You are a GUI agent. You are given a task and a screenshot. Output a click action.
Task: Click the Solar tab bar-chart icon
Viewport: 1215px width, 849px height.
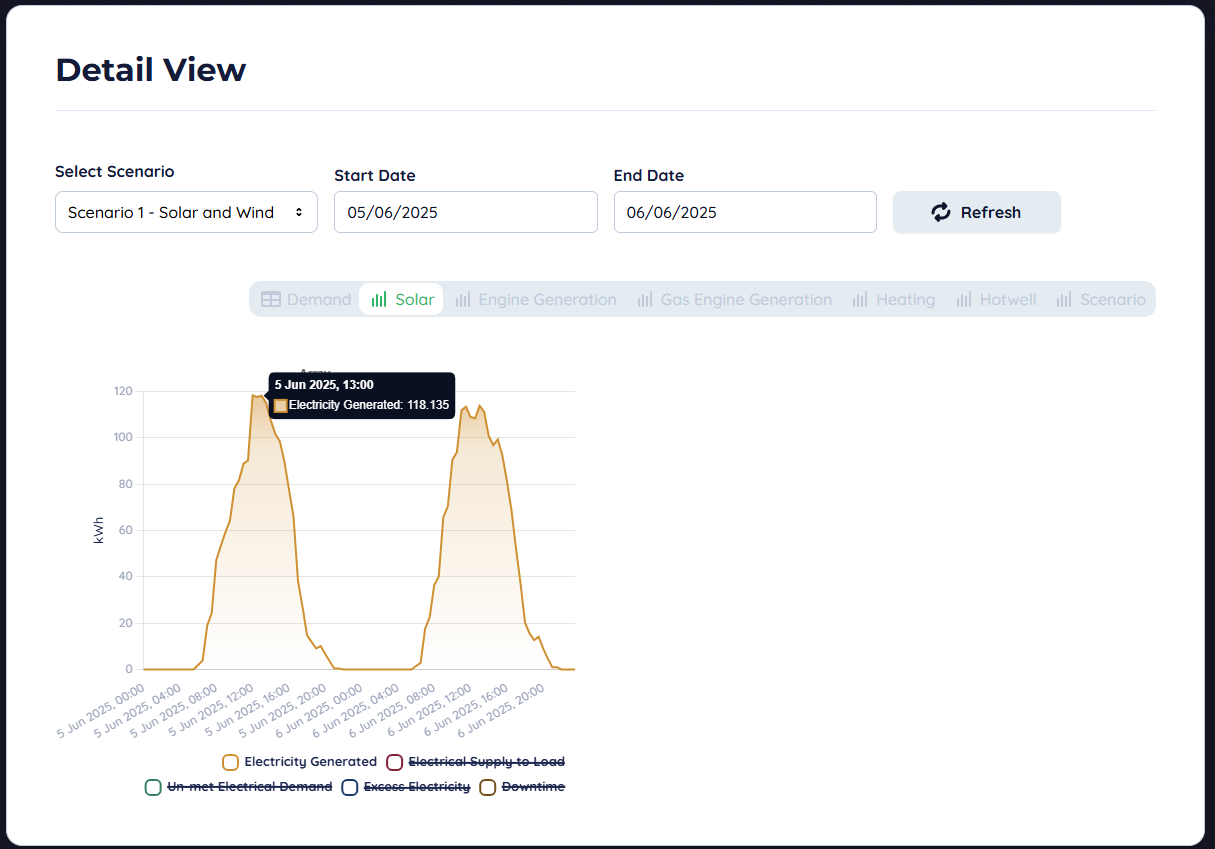[x=379, y=299]
